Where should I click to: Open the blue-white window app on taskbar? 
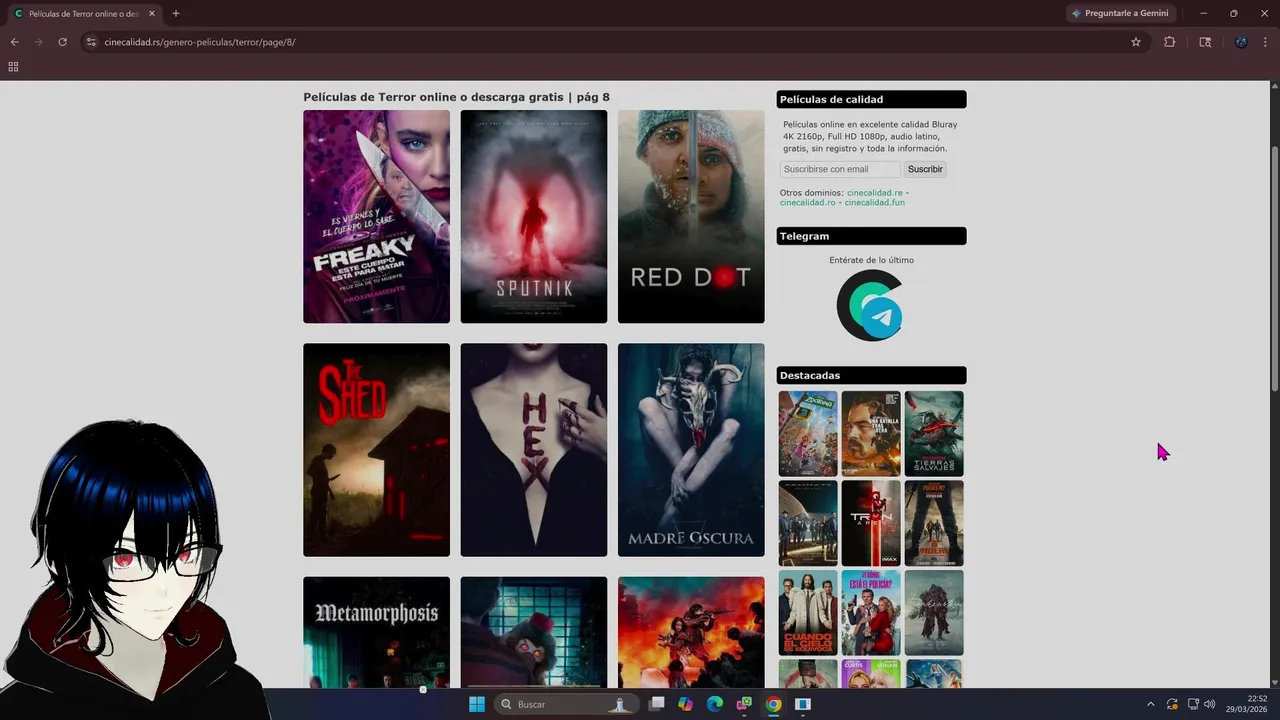[802, 704]
